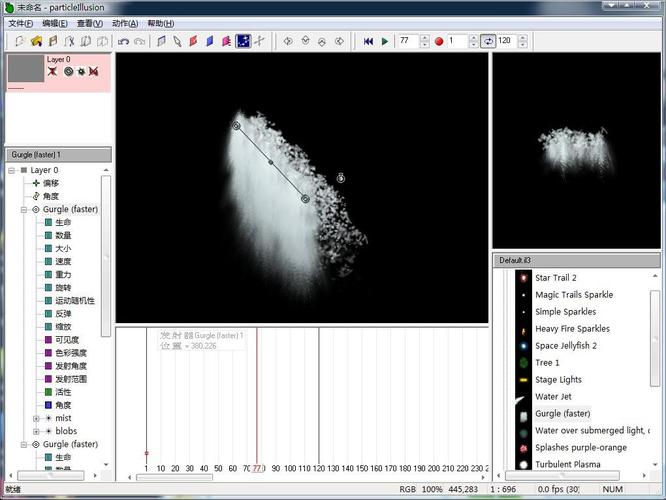Click the red record dot icon
The height and width of the screenshot is (500, 666).
[x=438, y=41]
